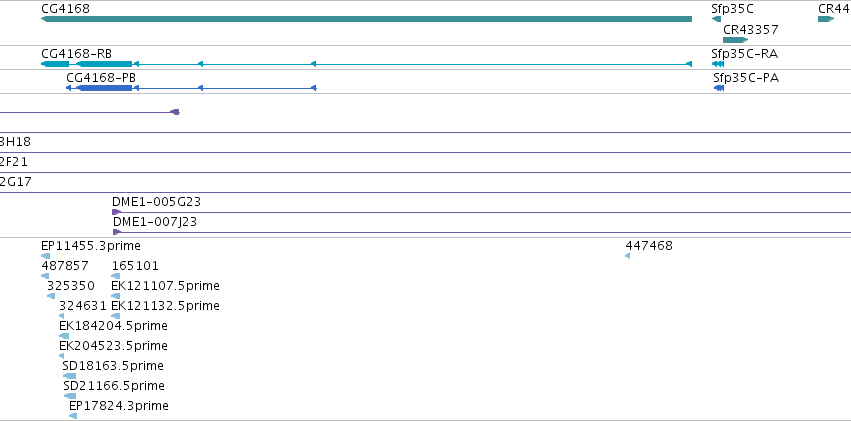The height and width of the screenshot is (421, 851).
Task: Click the 447468 feature arrow marker
Action: [x=627, y=256]
